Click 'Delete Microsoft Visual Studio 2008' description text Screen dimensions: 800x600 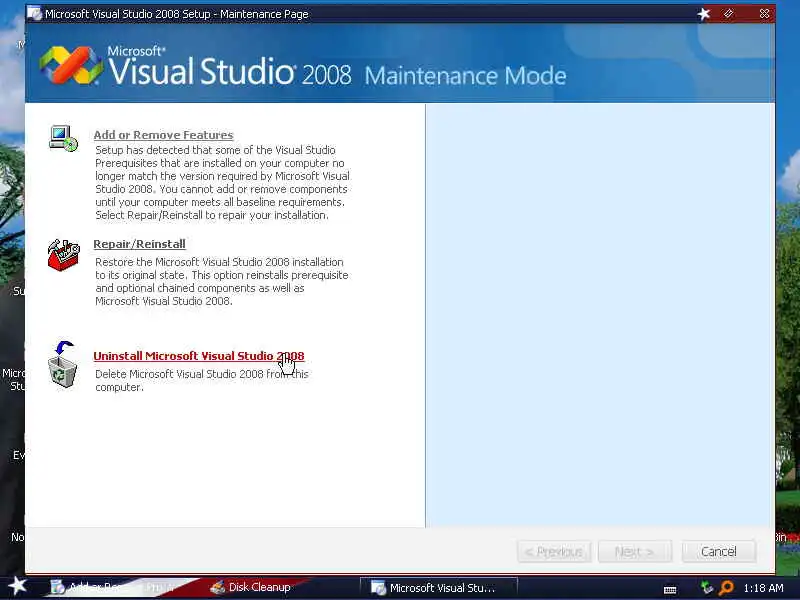(202, 380)
